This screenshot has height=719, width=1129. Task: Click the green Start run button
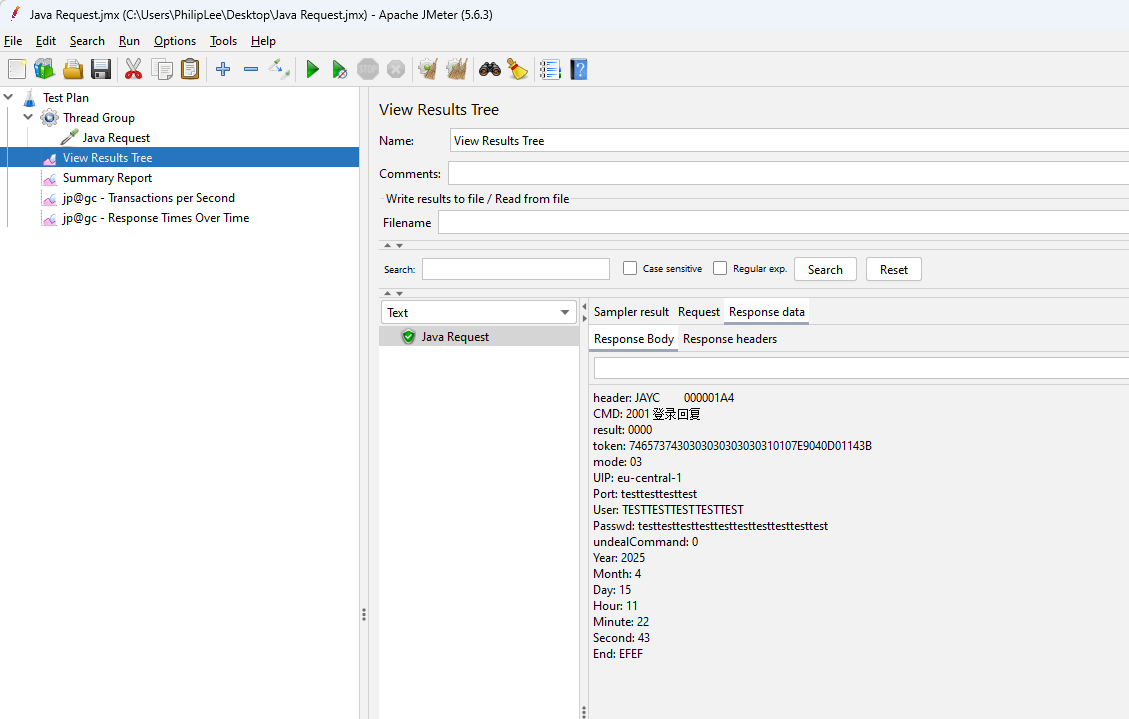[313, 69]
